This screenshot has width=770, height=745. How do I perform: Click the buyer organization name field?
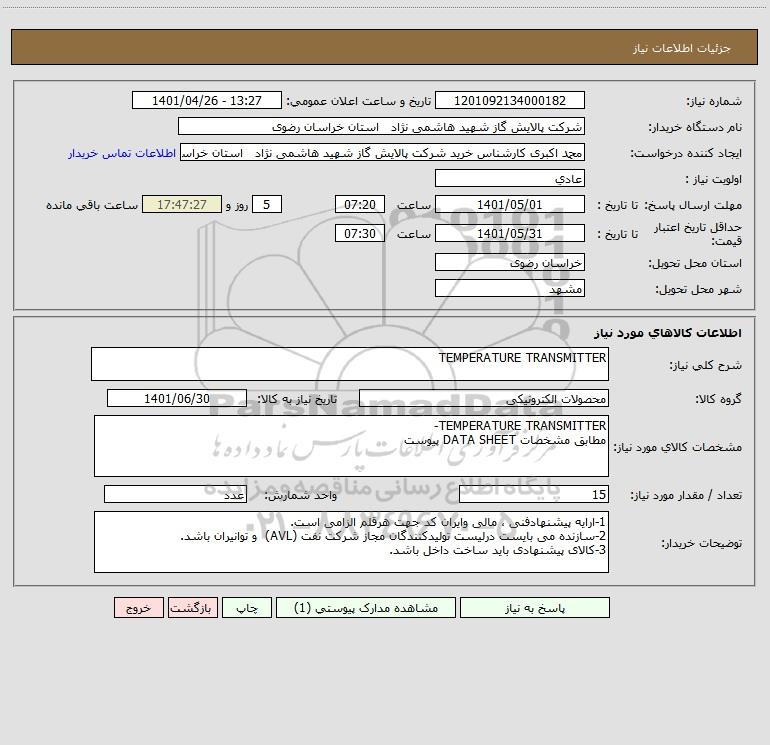pos(381,126)
